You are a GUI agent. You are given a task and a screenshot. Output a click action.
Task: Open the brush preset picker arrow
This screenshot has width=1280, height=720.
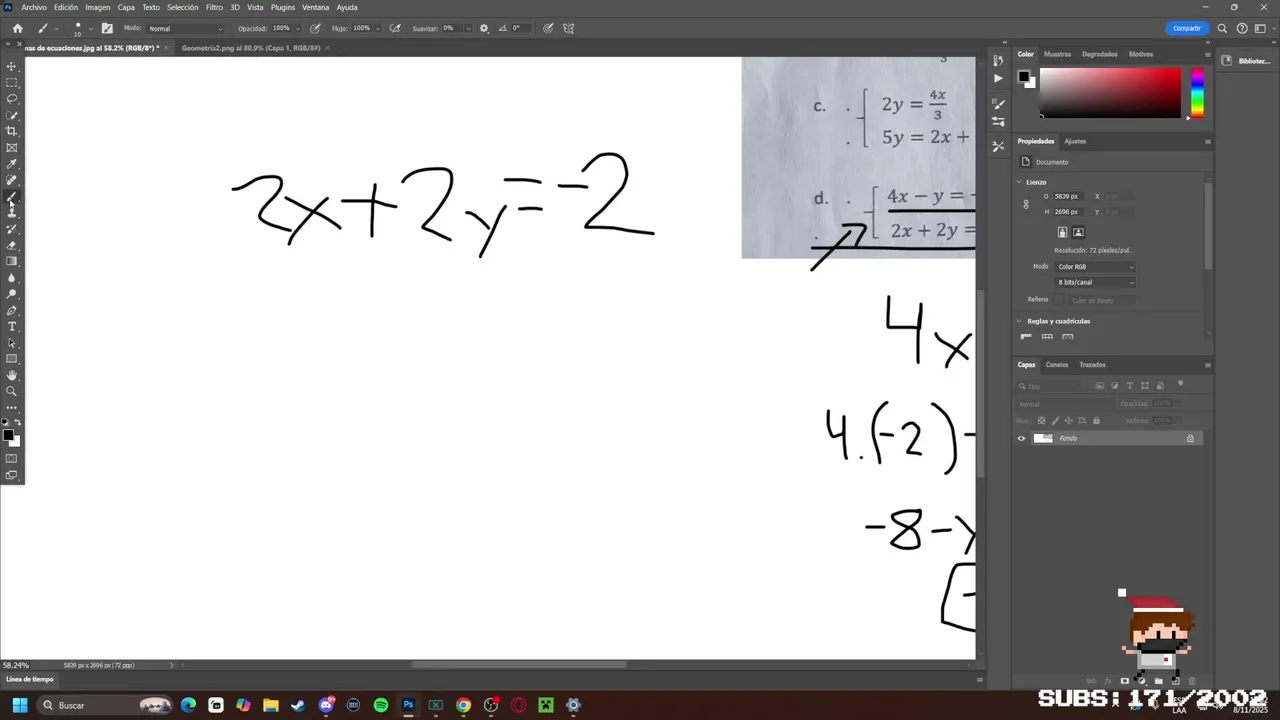click(89, 28)
